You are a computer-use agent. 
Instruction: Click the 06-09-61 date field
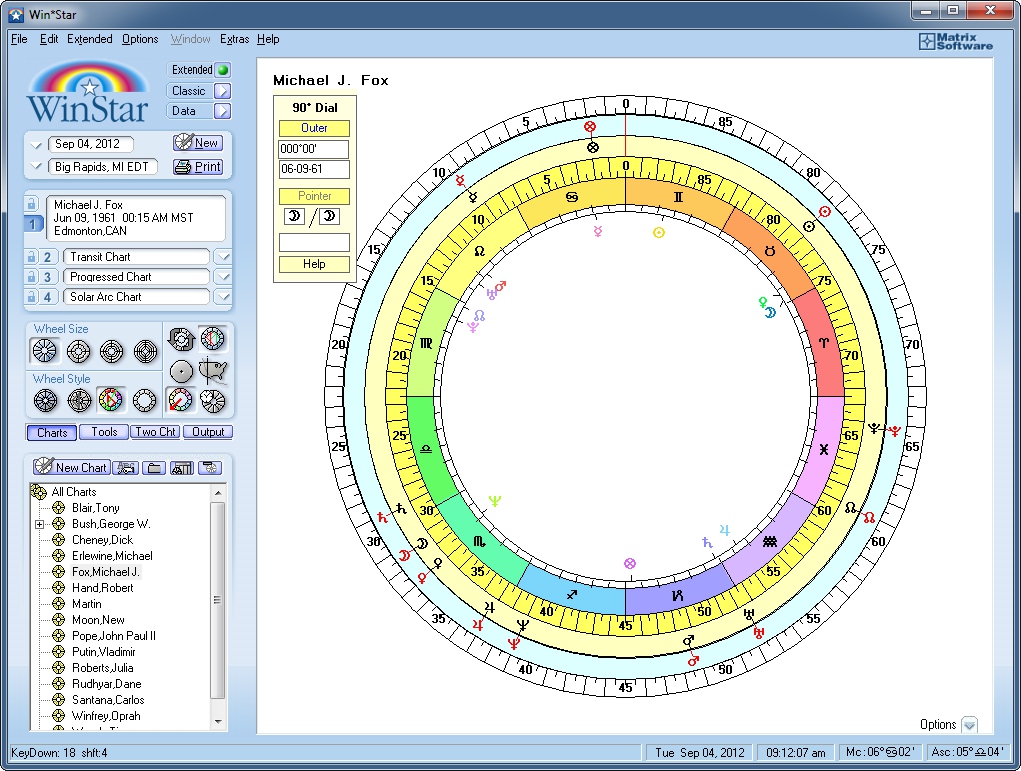[313, 169]
